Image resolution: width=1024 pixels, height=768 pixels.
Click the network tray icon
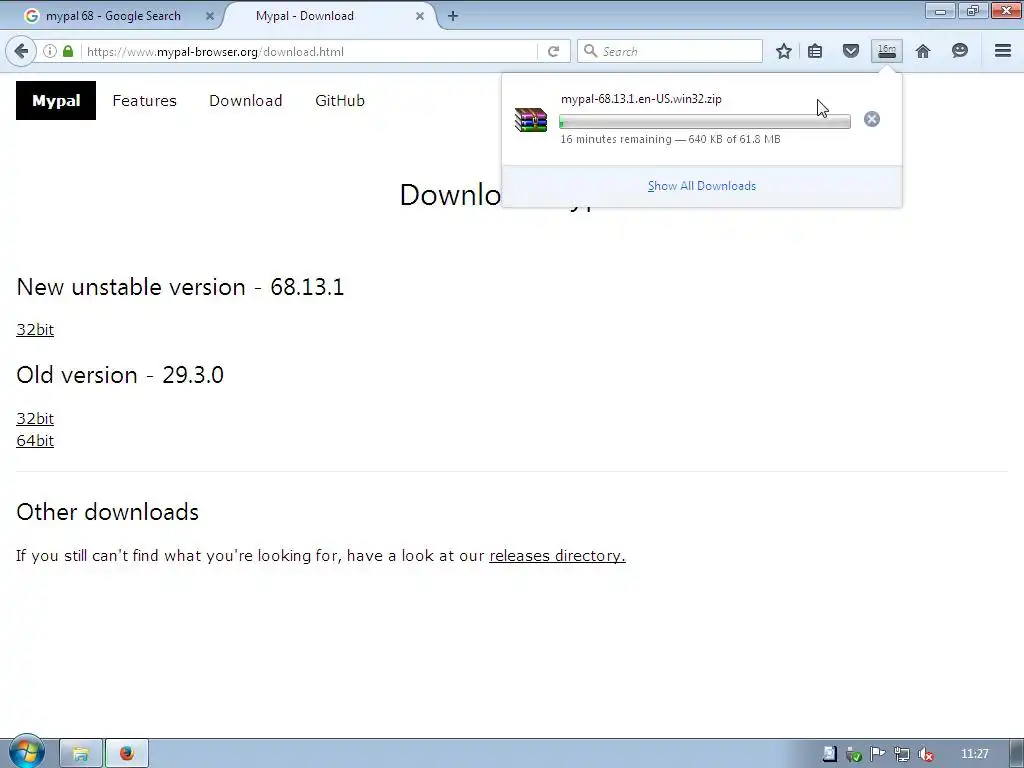[901, 754]
